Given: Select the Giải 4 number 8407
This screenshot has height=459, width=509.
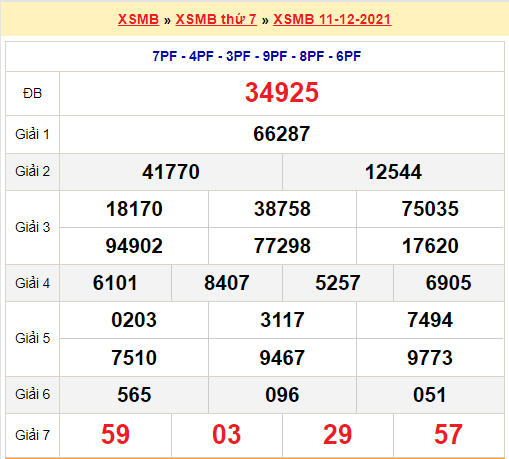Looking at the screenshot, I should point(227,283).
